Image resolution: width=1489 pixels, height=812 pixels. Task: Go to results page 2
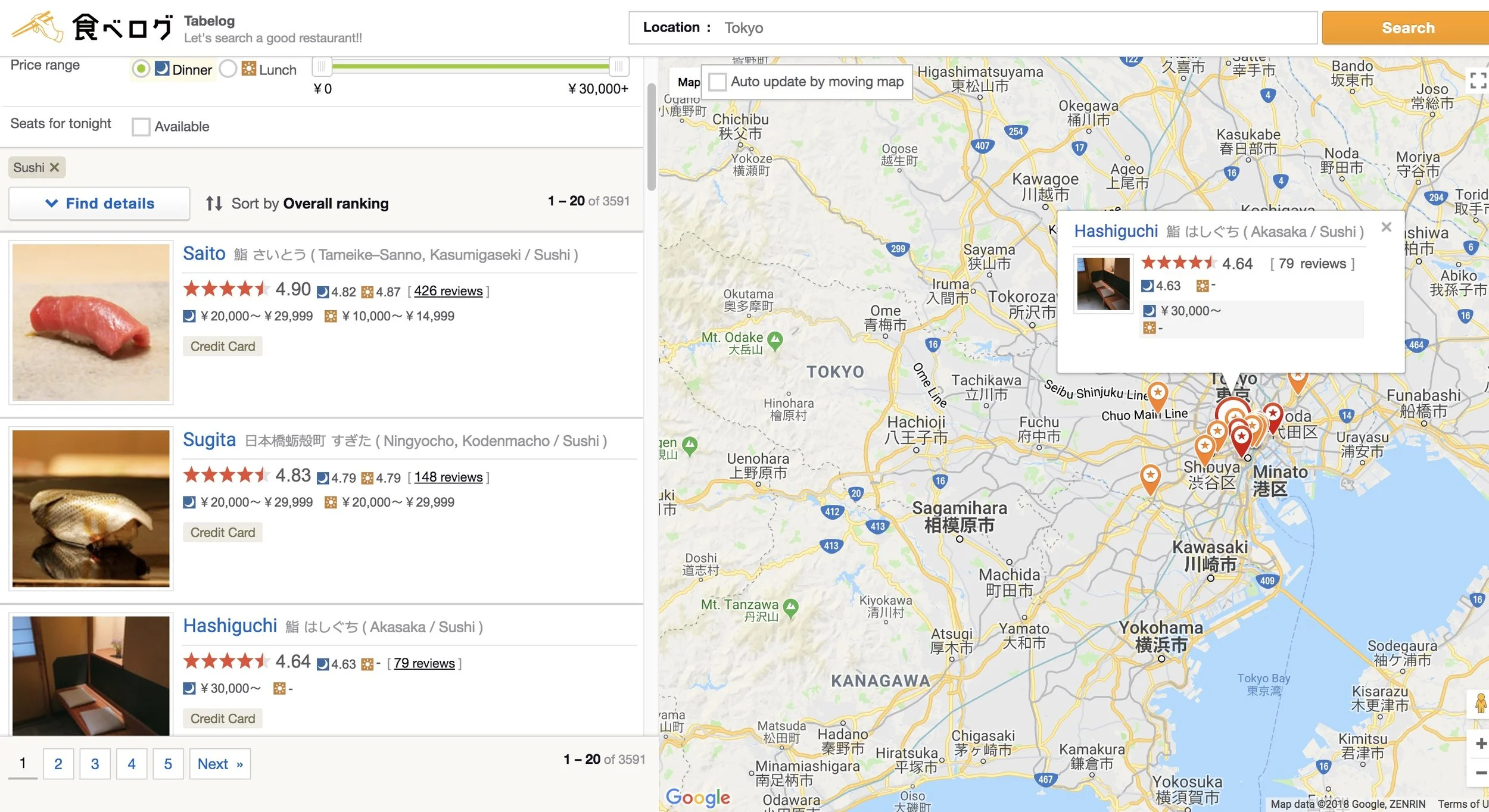coord(58,764)
